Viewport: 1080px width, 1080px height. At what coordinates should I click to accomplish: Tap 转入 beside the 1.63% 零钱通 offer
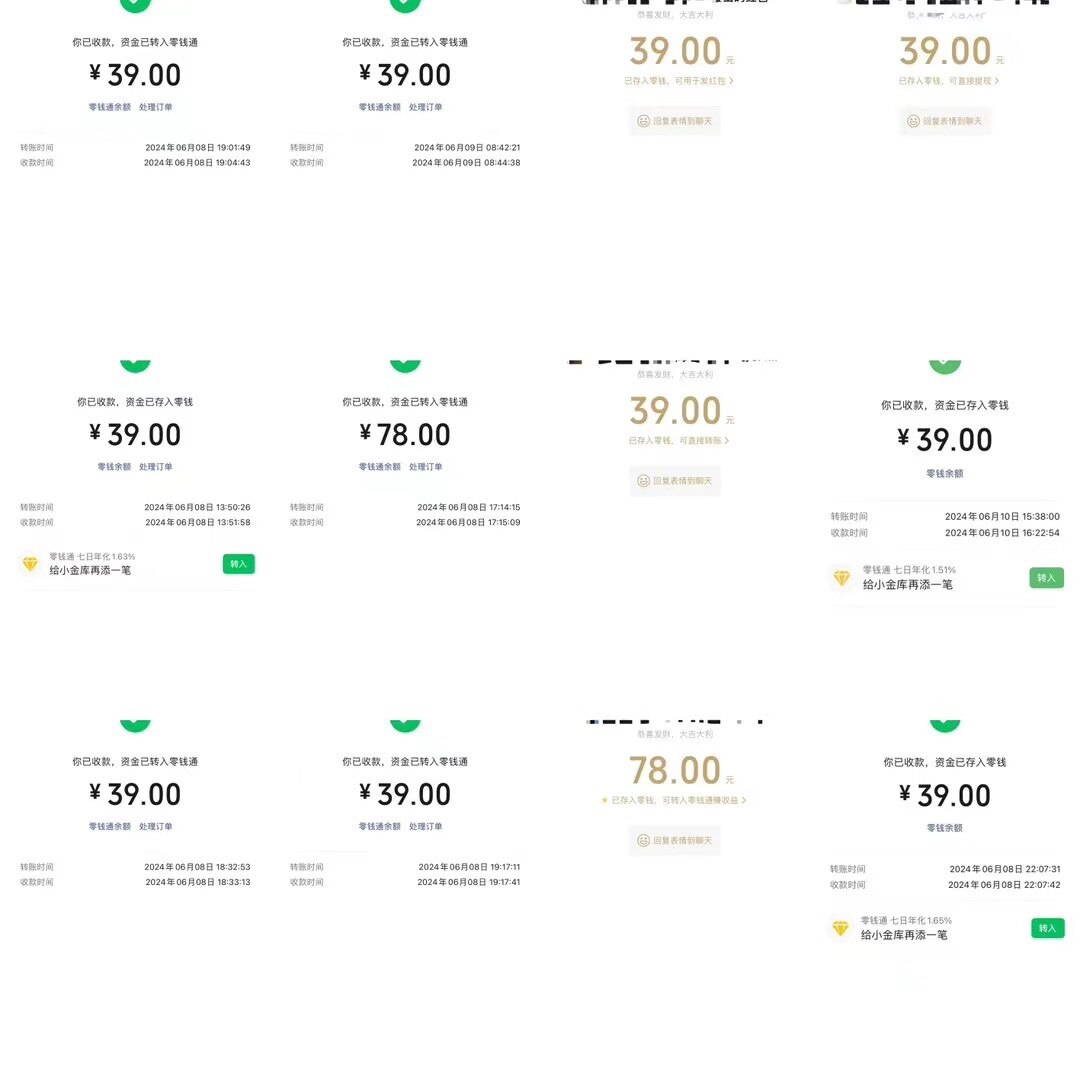point(239,564)
